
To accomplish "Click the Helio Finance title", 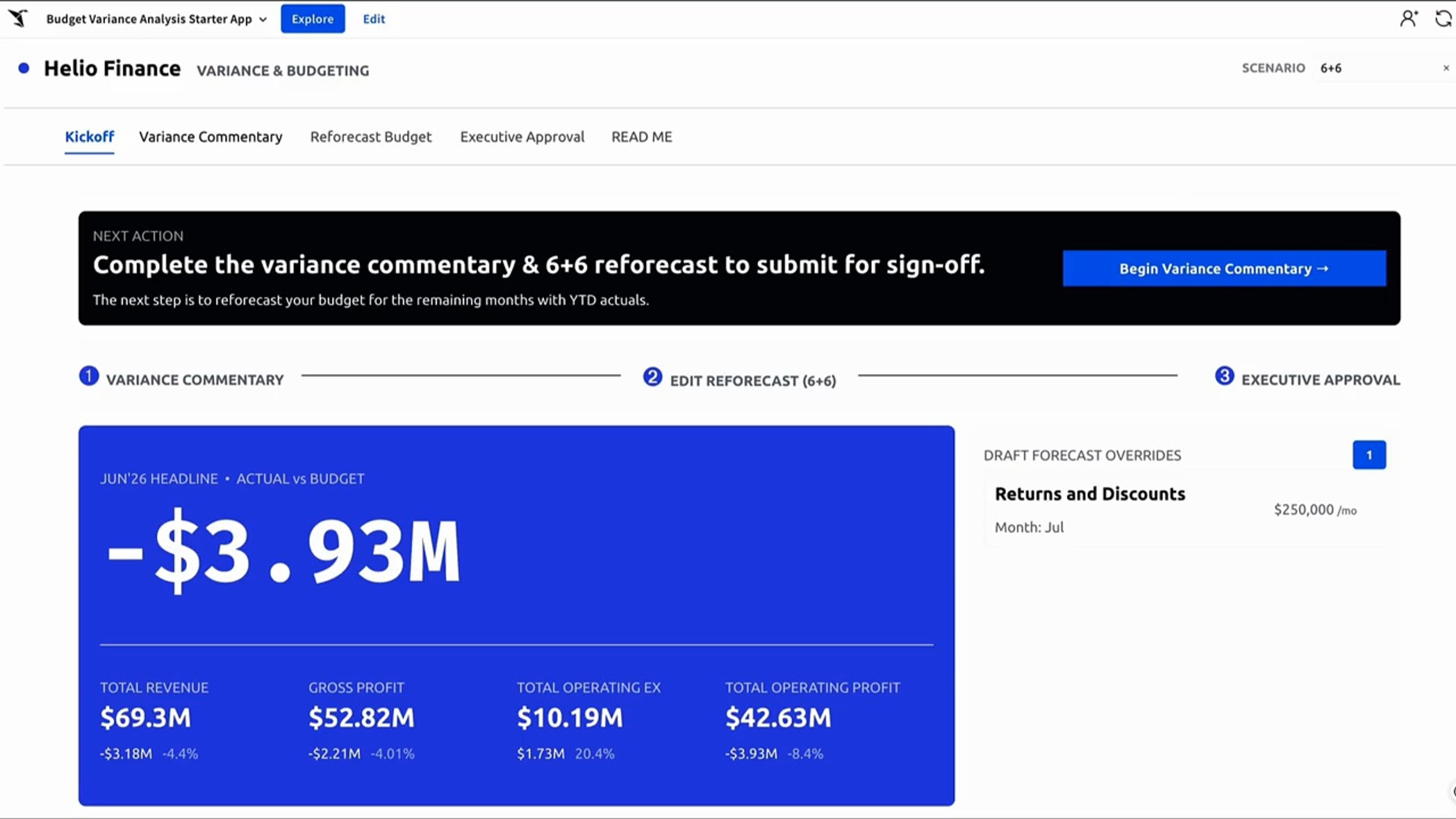I will (x=113, y=68).
